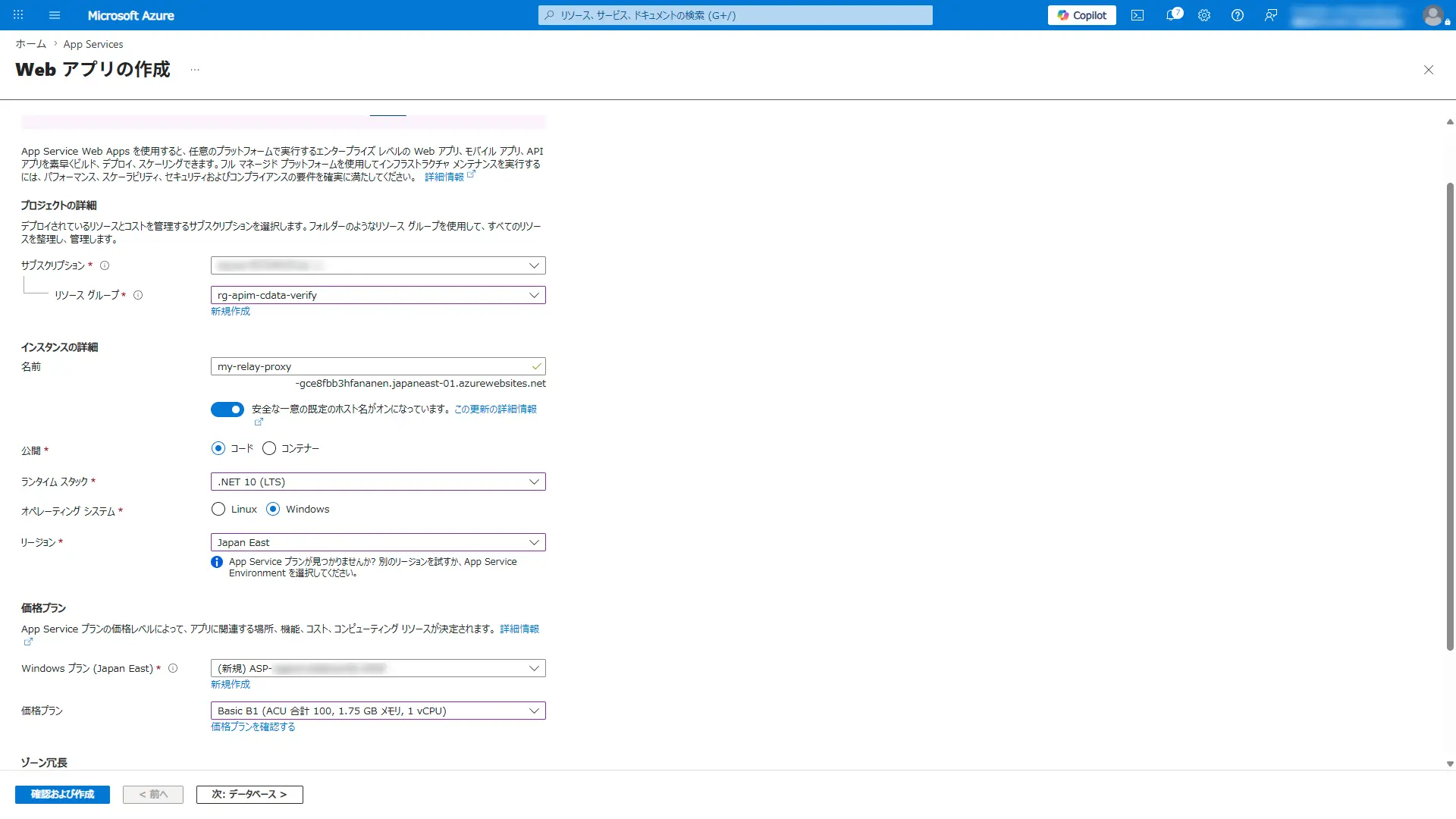Click the プロジェクトの詳細 heading

tap(58, 206)
